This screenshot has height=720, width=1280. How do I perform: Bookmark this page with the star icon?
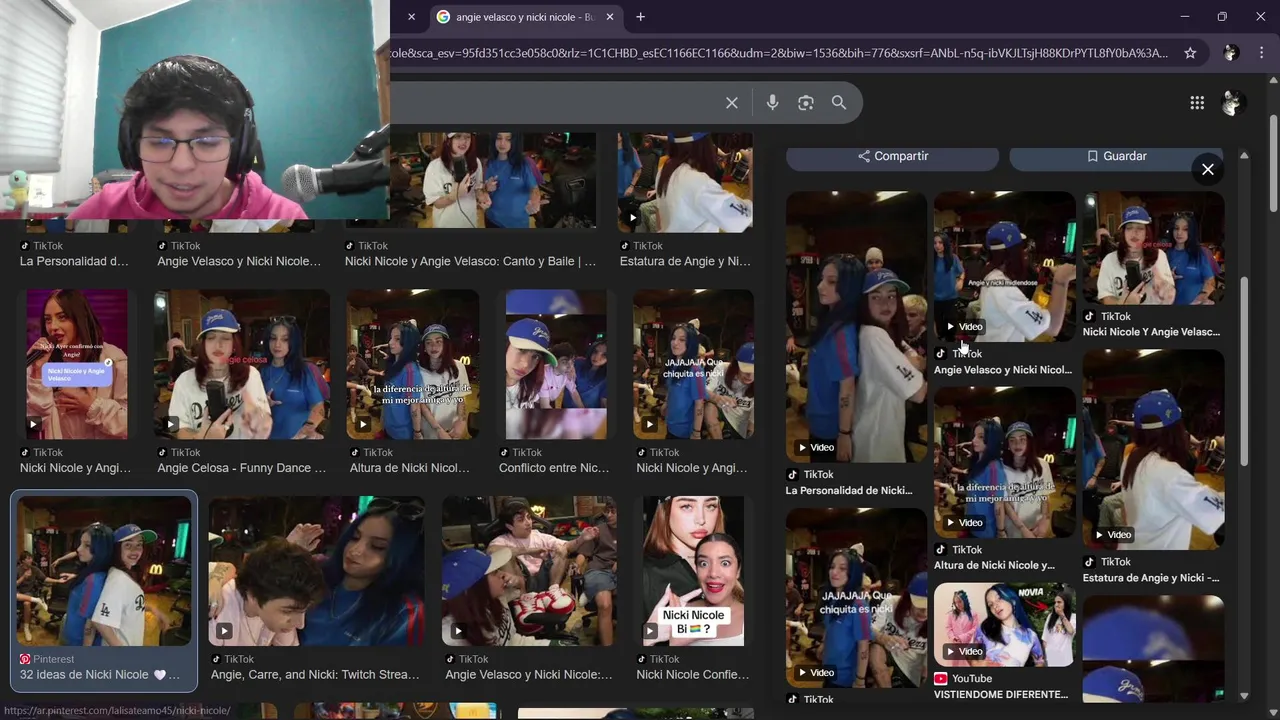click(1190, 53)
